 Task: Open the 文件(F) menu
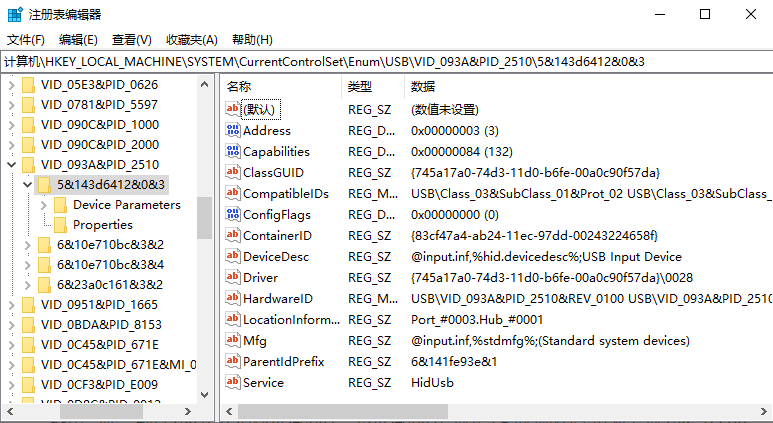pos(26,40)
